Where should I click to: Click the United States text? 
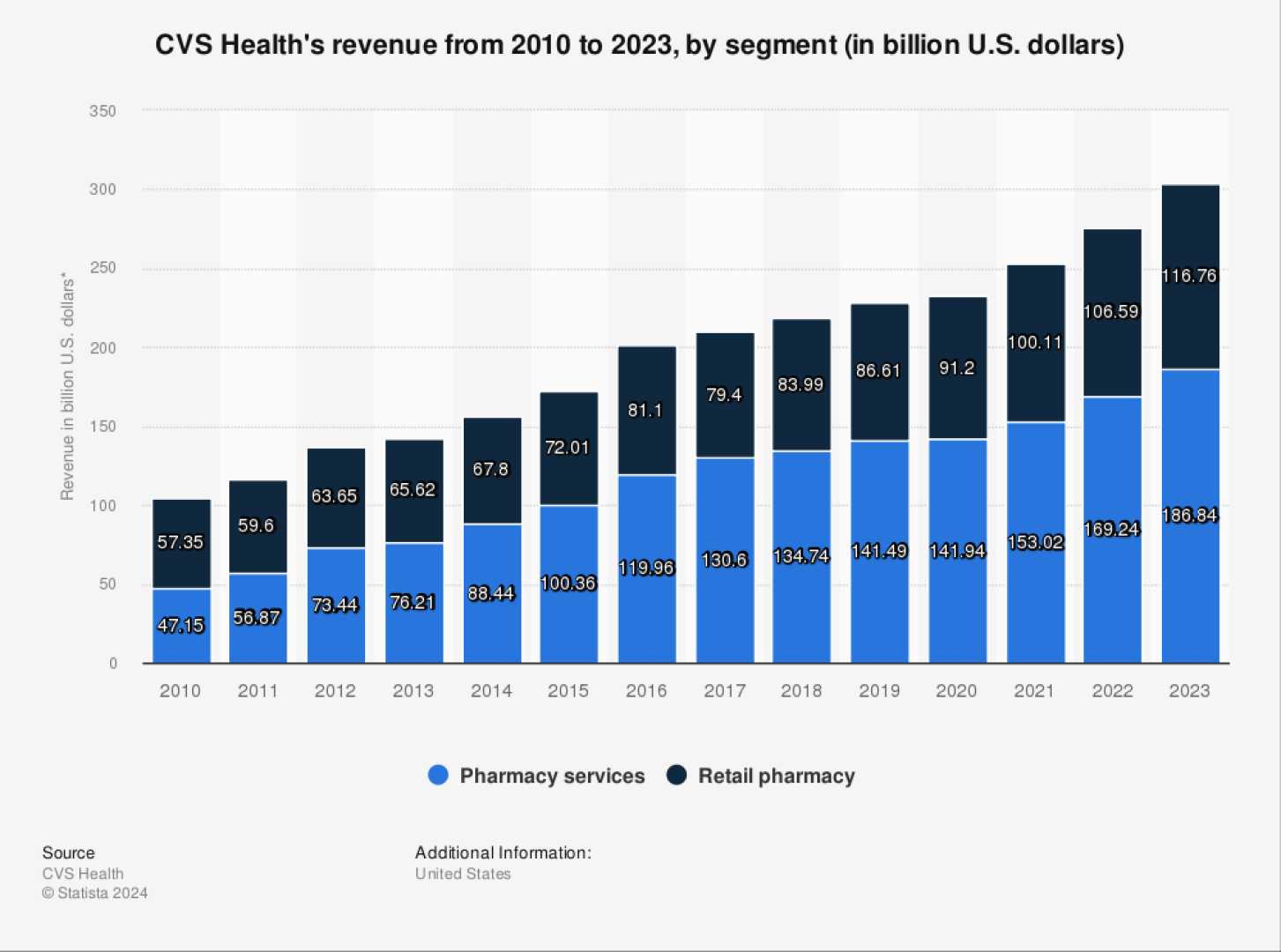coord(463,874)
